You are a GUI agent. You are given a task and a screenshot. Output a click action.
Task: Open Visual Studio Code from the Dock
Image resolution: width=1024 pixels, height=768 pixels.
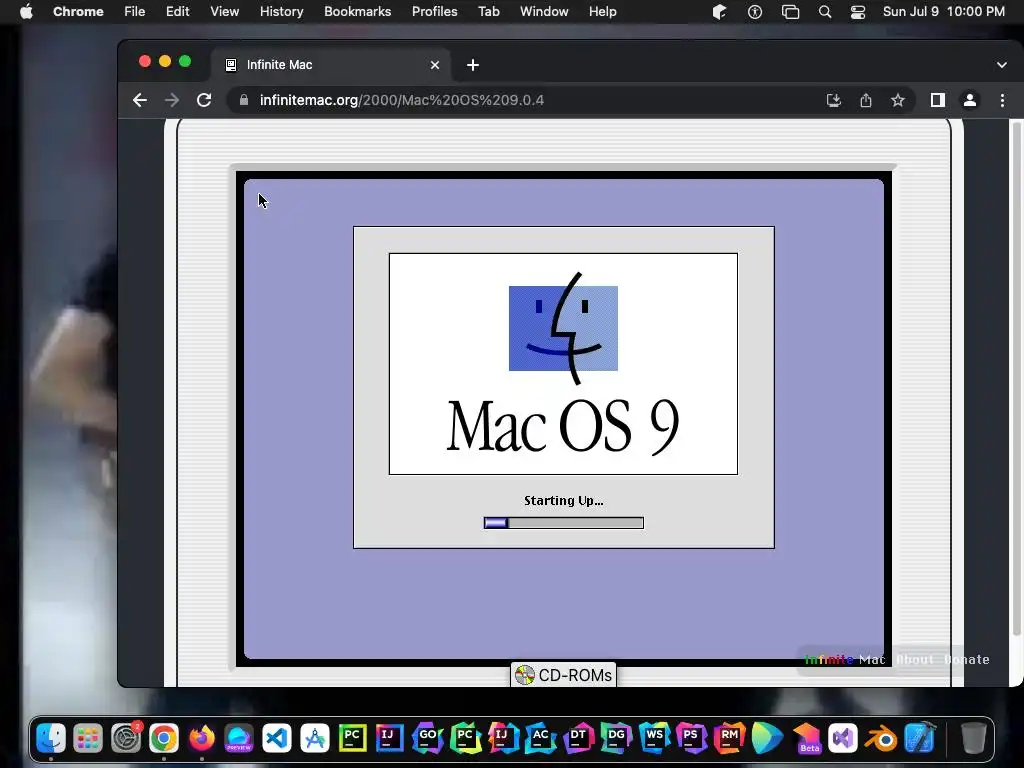click(277, 739)
